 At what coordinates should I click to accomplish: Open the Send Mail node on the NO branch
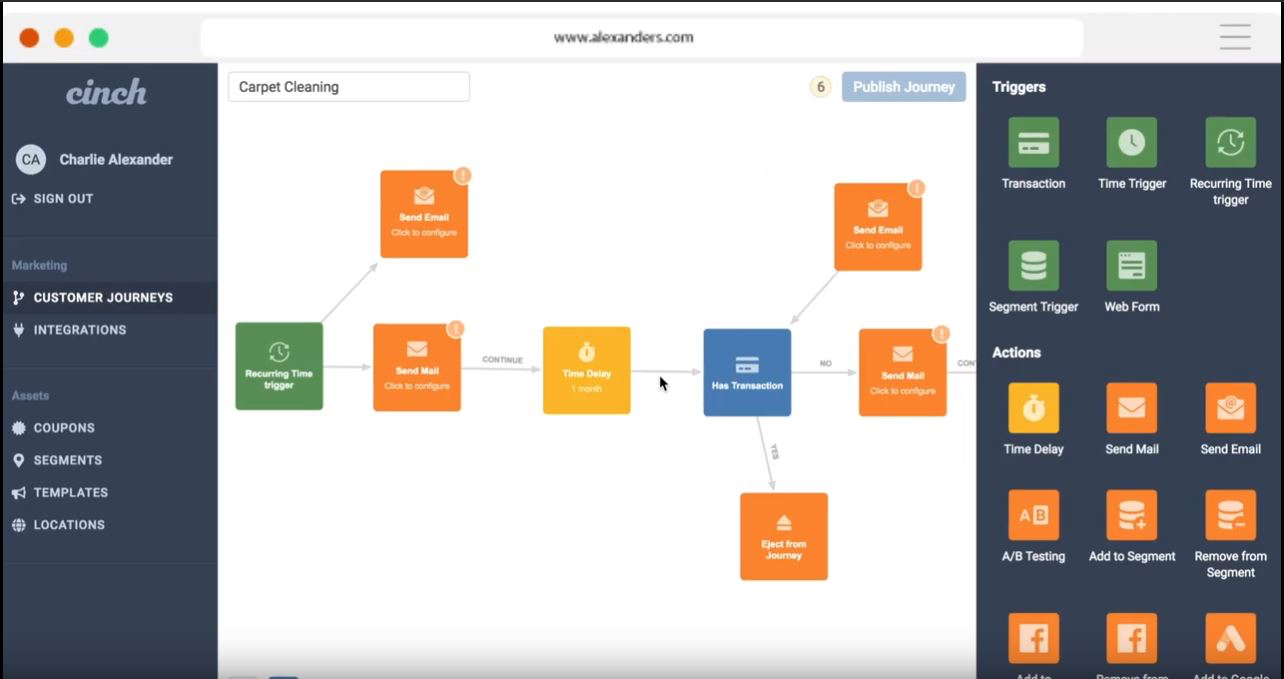click(x=903, y=373)
